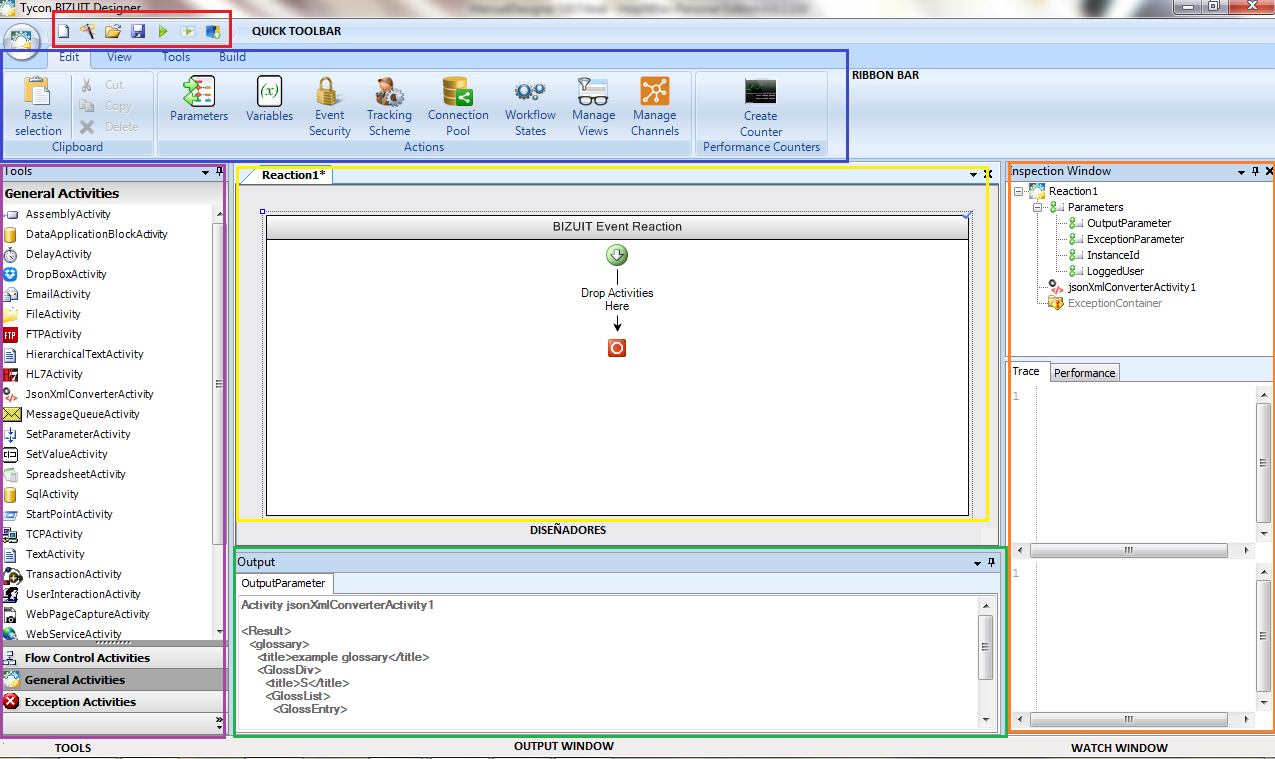Image resolution: width=1275 pixels, height=759 pixels.
Task: Open the Inspection Window dropdown arrow
Action: (x=1241, y=172)
